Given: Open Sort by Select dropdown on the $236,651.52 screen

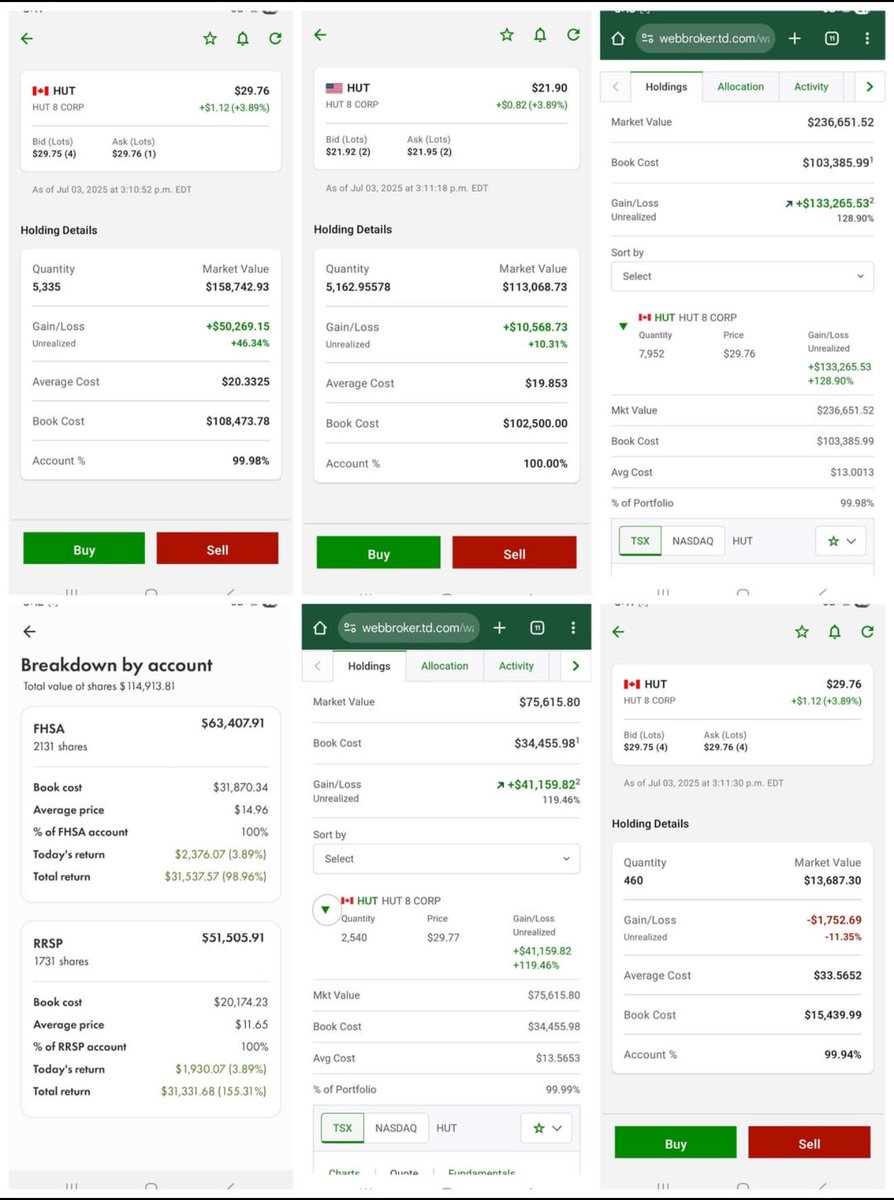Looking at the screenshot, I should 742,276.
